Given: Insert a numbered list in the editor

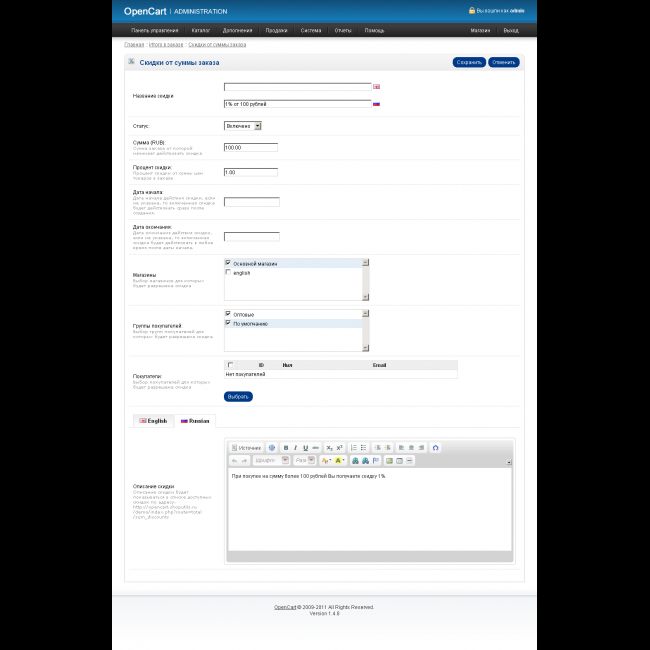Looking at the screenshot, I should point(352,447).
